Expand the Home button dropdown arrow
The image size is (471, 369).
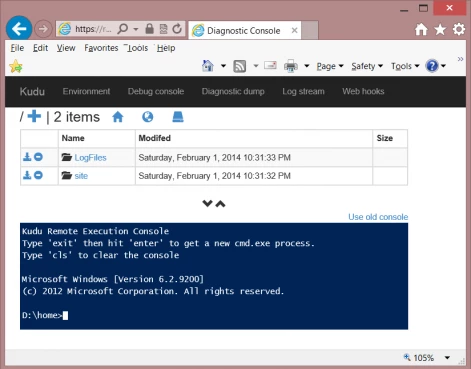coord(223,66)
